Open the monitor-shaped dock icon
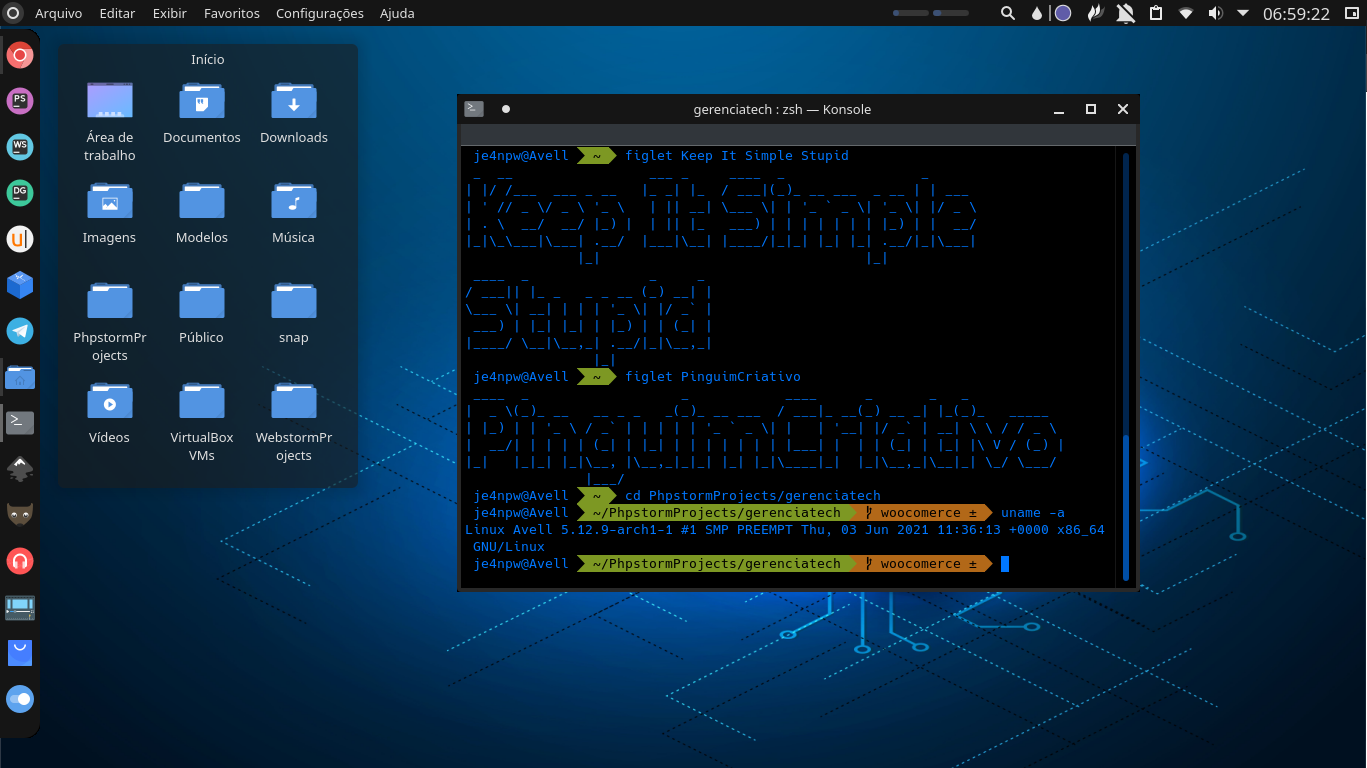The width and height of the screenshot is (1367, 768). 20,607
